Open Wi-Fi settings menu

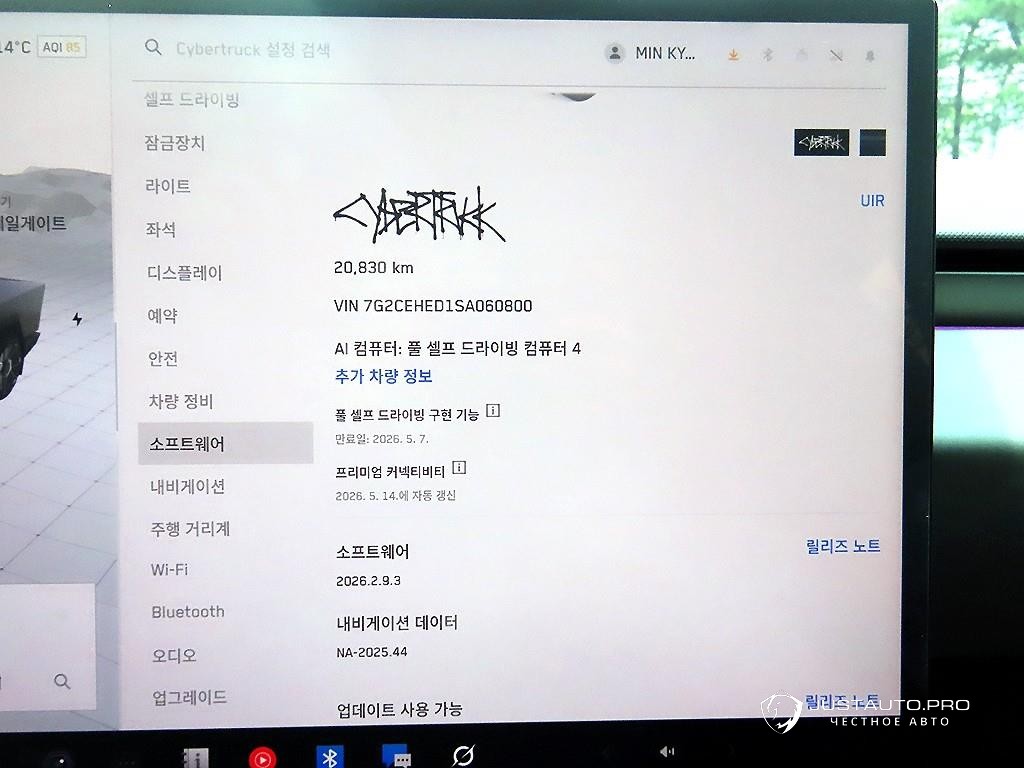pos(169,569)
